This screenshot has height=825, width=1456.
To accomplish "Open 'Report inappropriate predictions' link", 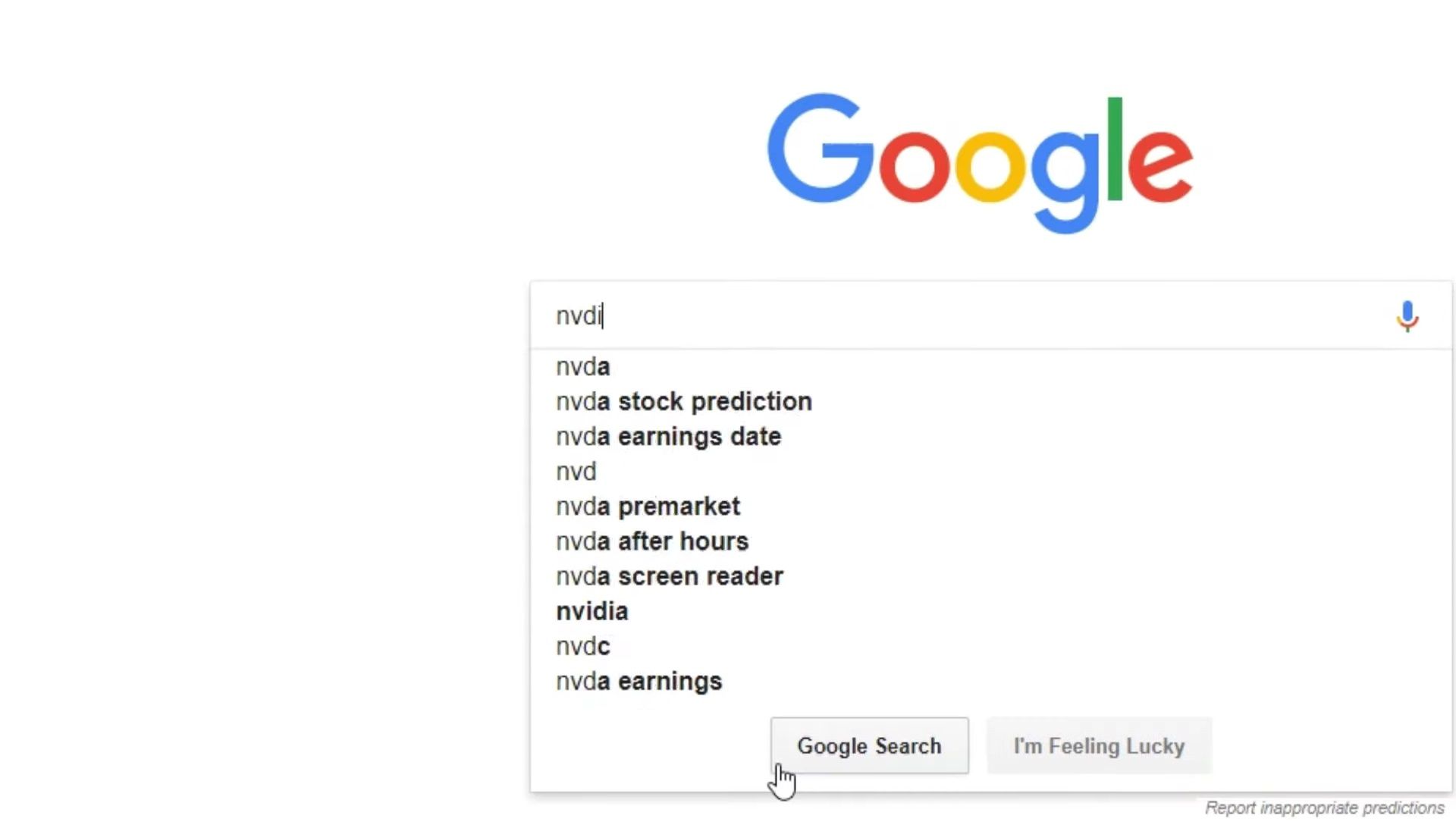I will coord(1324,808).
